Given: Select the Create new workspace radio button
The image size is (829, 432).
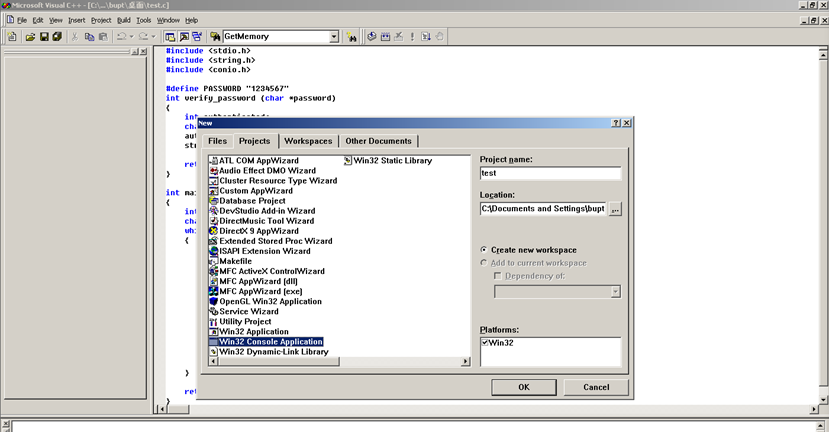Looking at the screenshot, I should coord(484,250).
